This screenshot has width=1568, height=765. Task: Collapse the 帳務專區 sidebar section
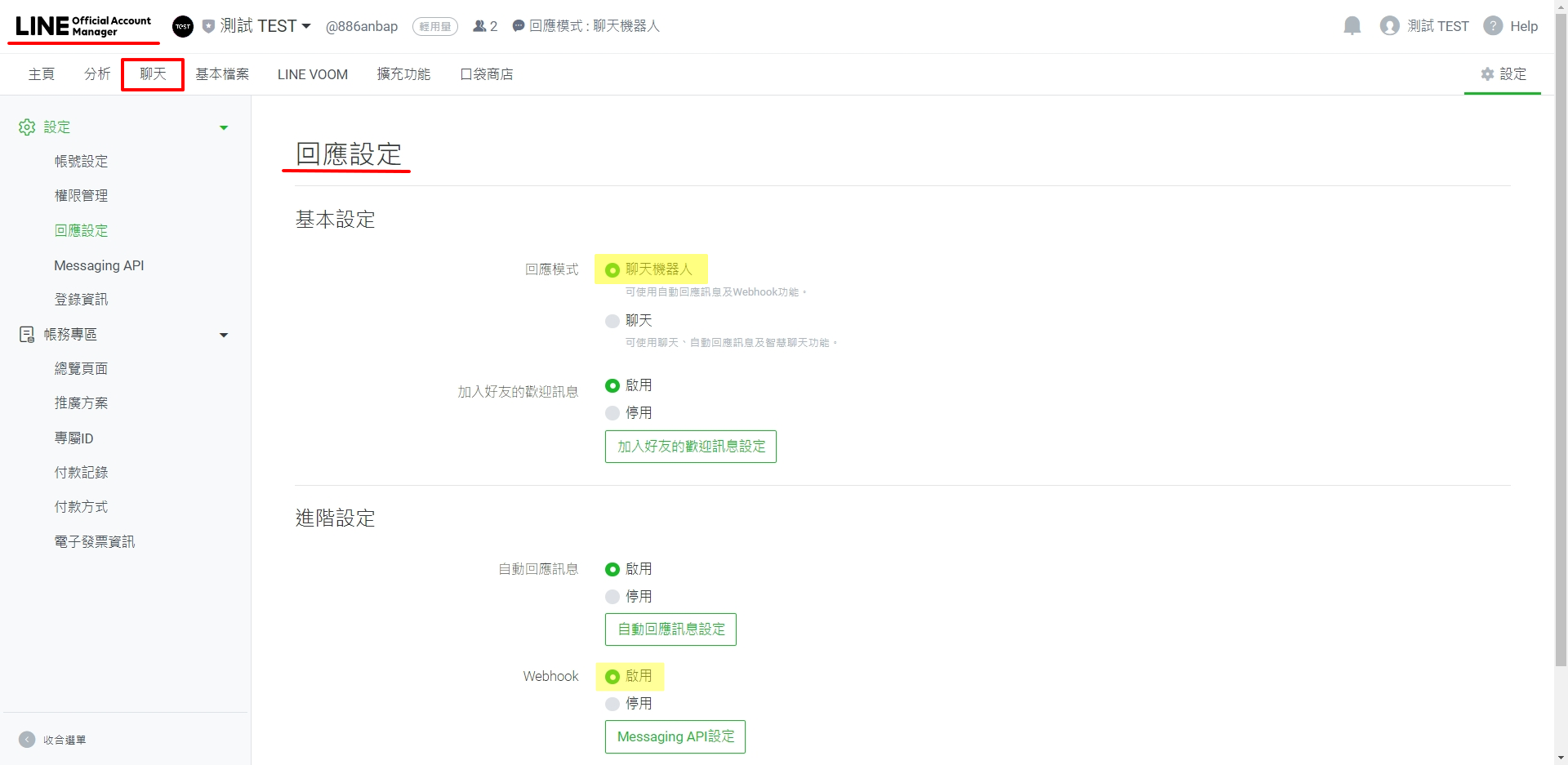(224, 335)
